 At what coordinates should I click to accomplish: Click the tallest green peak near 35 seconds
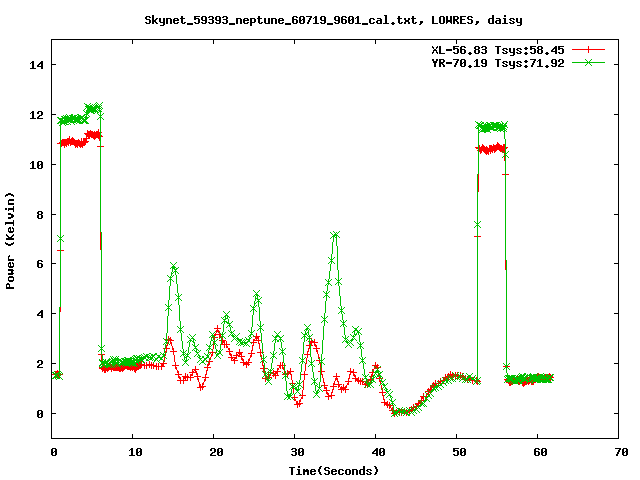pos(336,235)
